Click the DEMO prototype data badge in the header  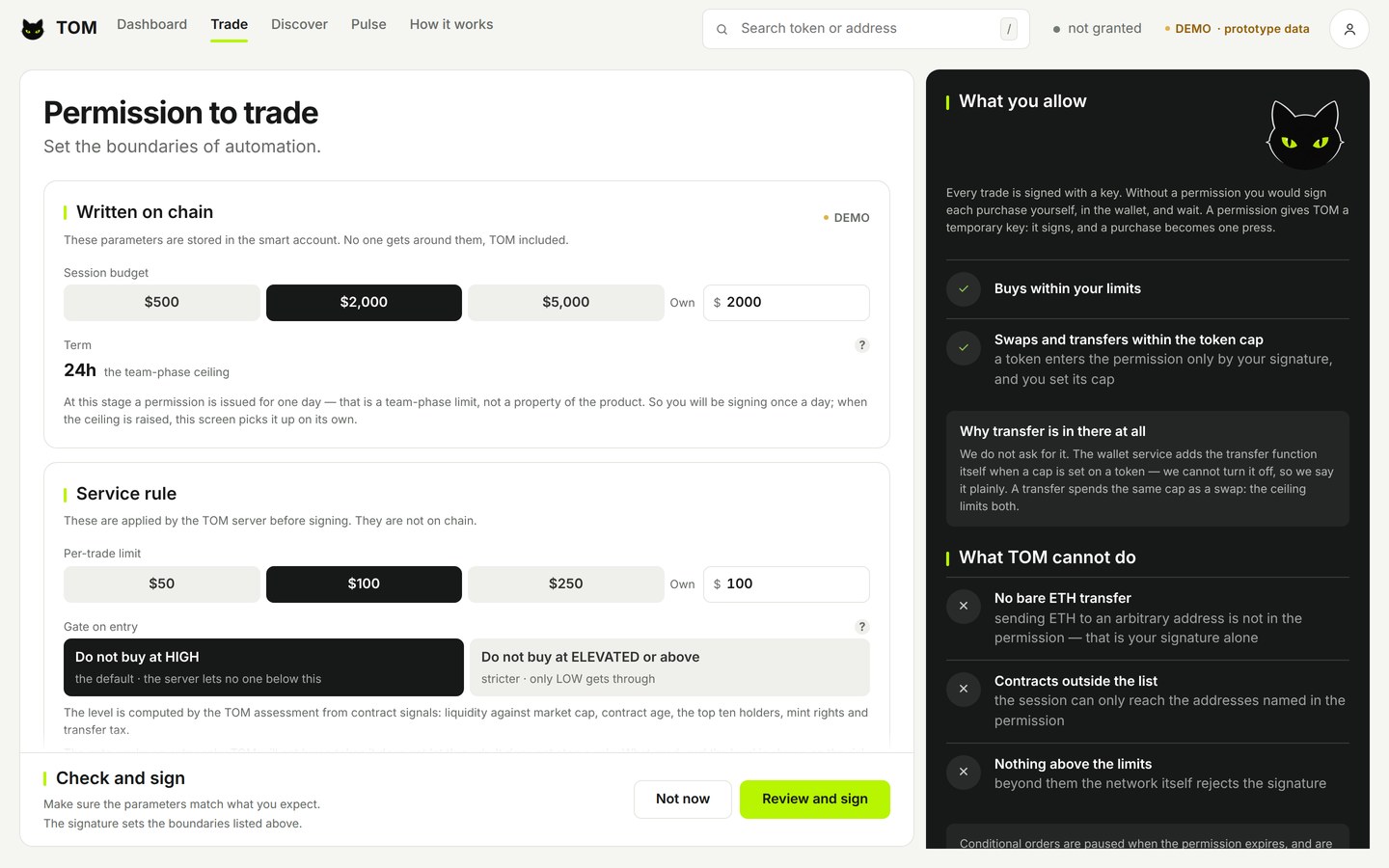(1238, 29)
